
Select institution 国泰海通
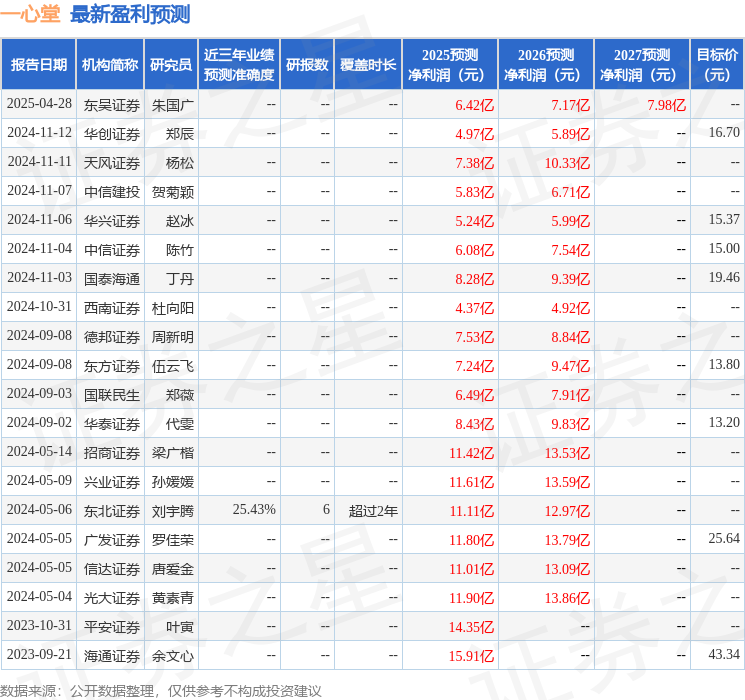(x=112, y=279)
